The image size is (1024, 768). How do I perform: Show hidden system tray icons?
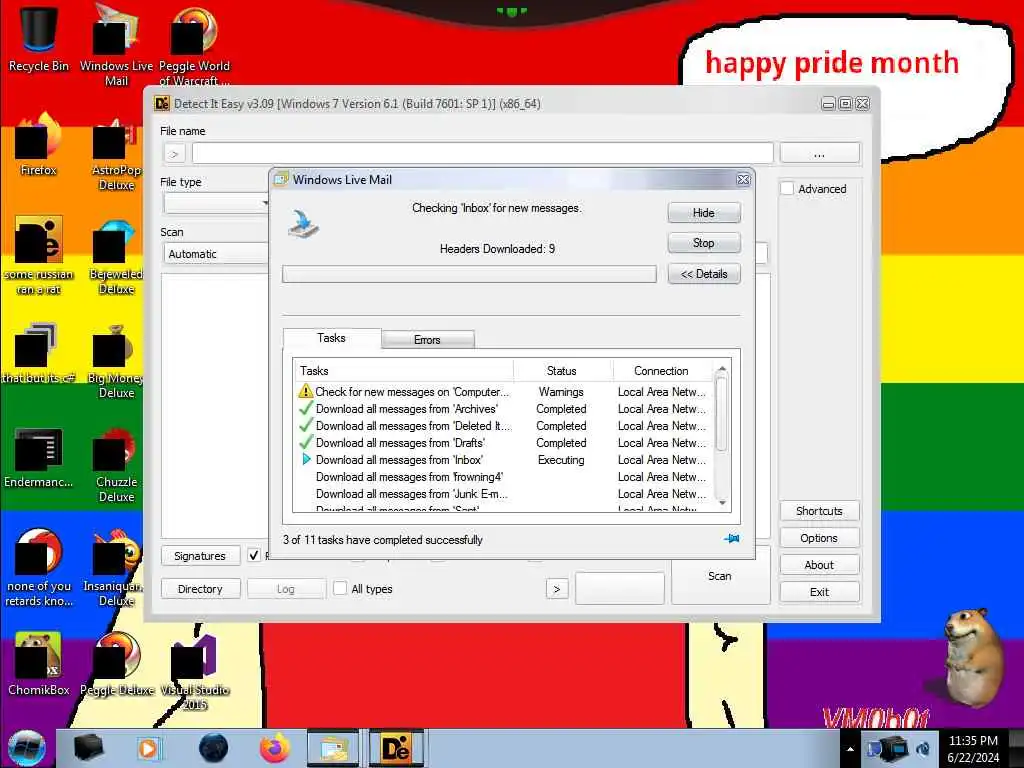point(850,749)
